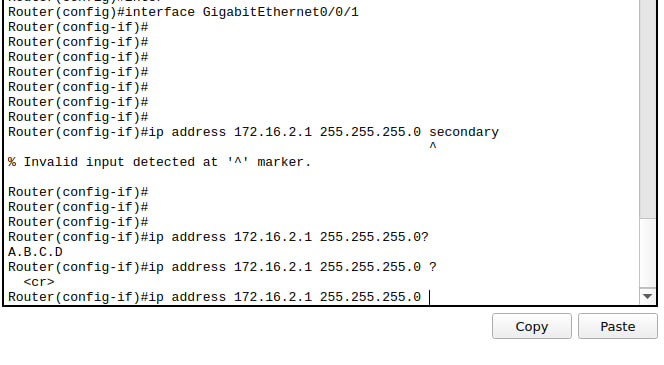Click the "A.B.C.D" help output line
The height and width of the screenshot is (365, 664).
click(35, 252)
